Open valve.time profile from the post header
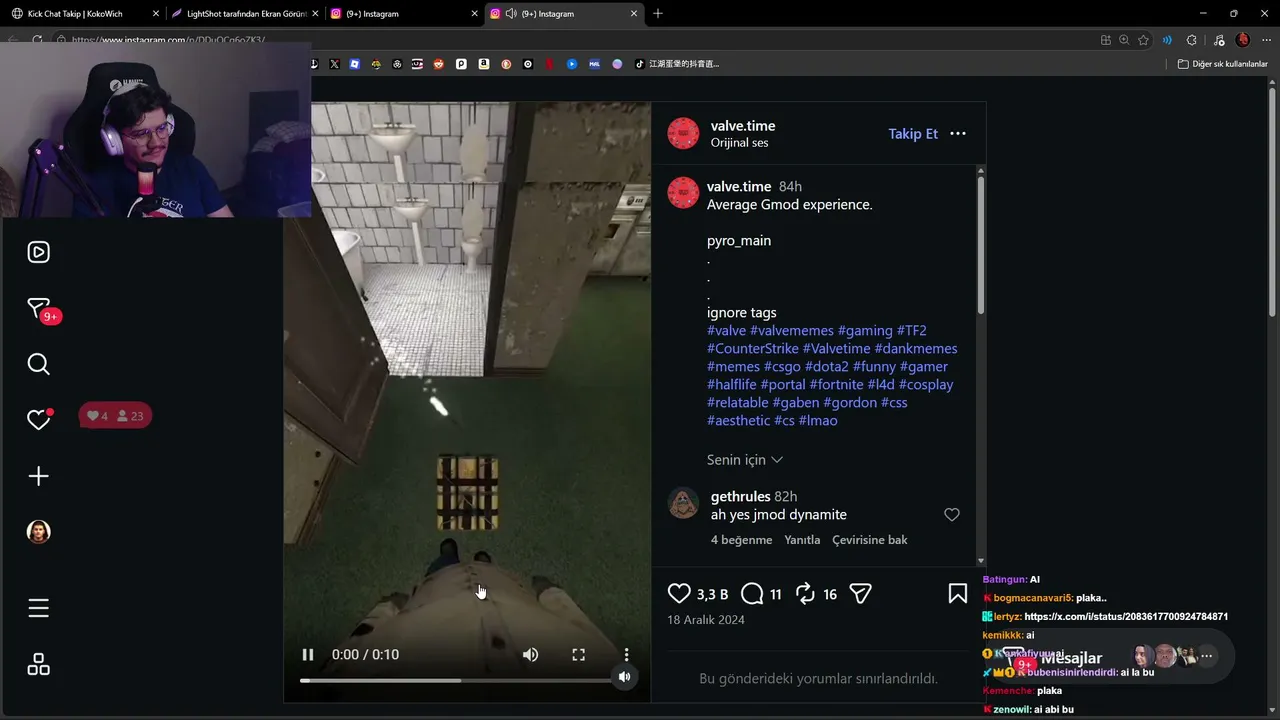Image resolution: width=1280 pixels, height=720 pixels. [x=743, y=126]
